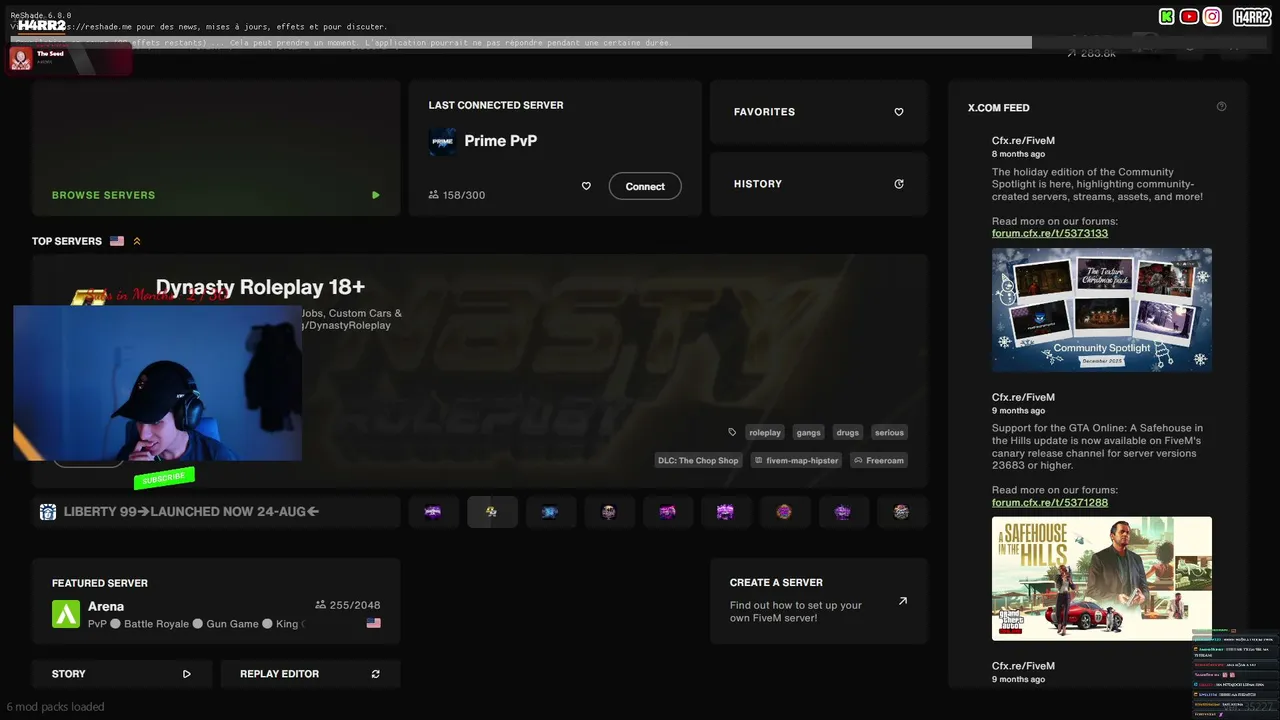Screen dimensions: 1280x720
Task: Click the green Arena server logo
Action: [x=66, y=614]
